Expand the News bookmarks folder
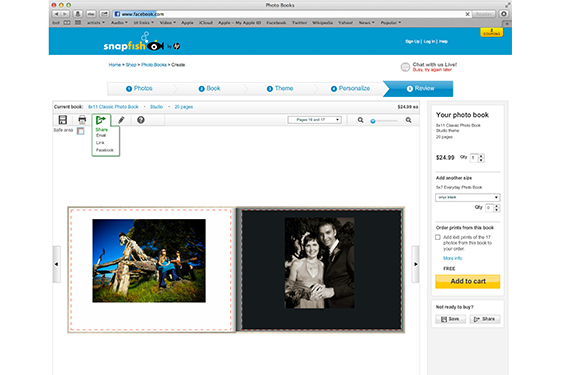 [366, 23]
